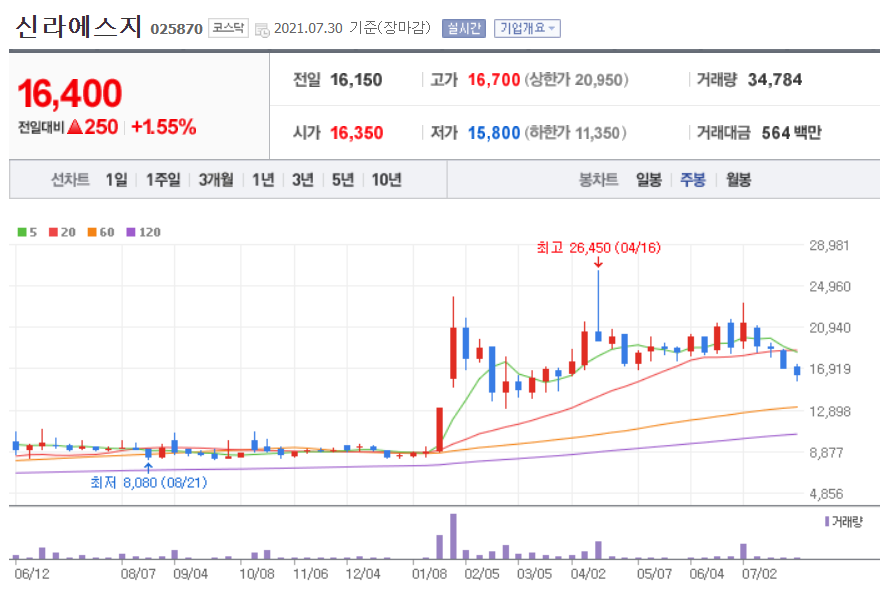Select the 5년 line chart tab

(x=342, y=180)
